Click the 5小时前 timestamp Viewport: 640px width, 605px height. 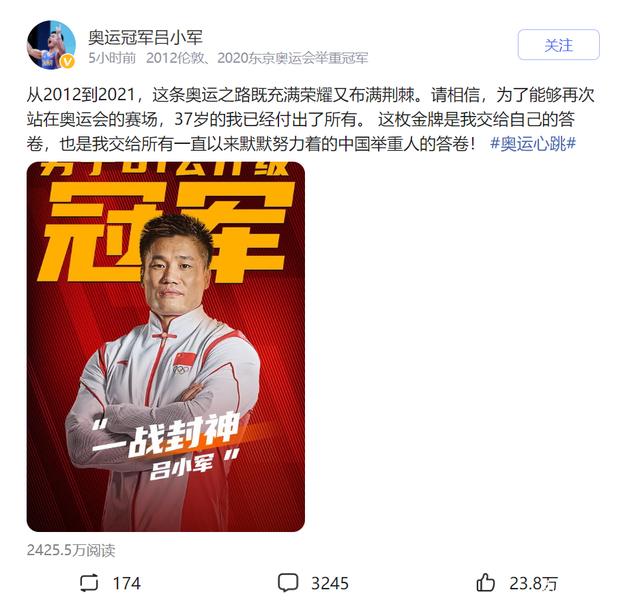(x=112, y=58)
